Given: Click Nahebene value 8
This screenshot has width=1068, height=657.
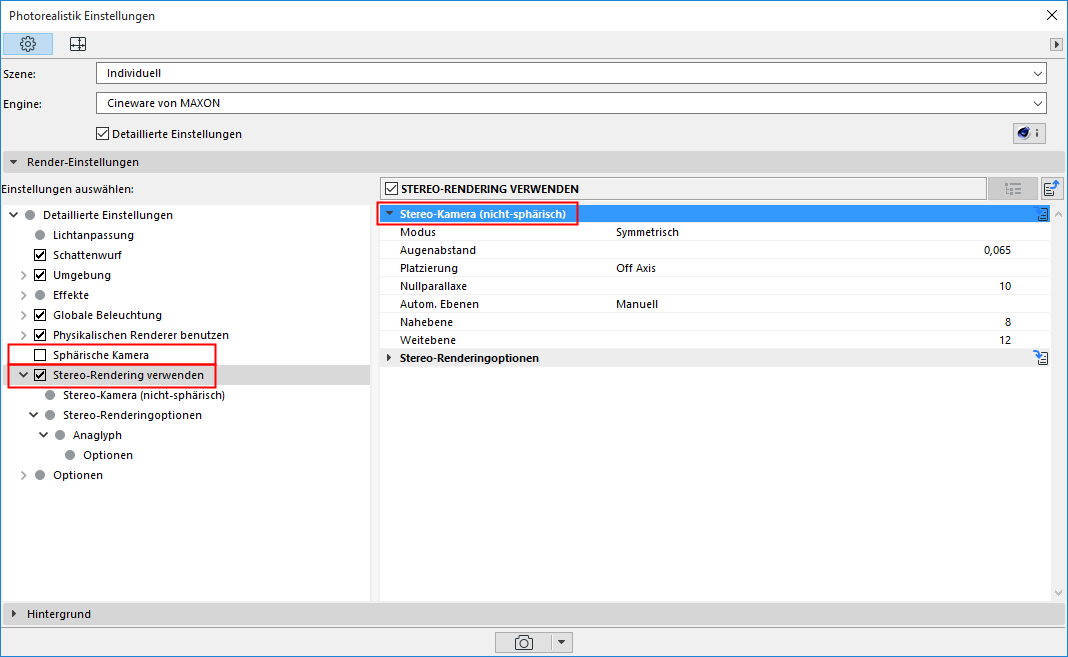Looking at the screenshot, I should tap(1008, 322).
